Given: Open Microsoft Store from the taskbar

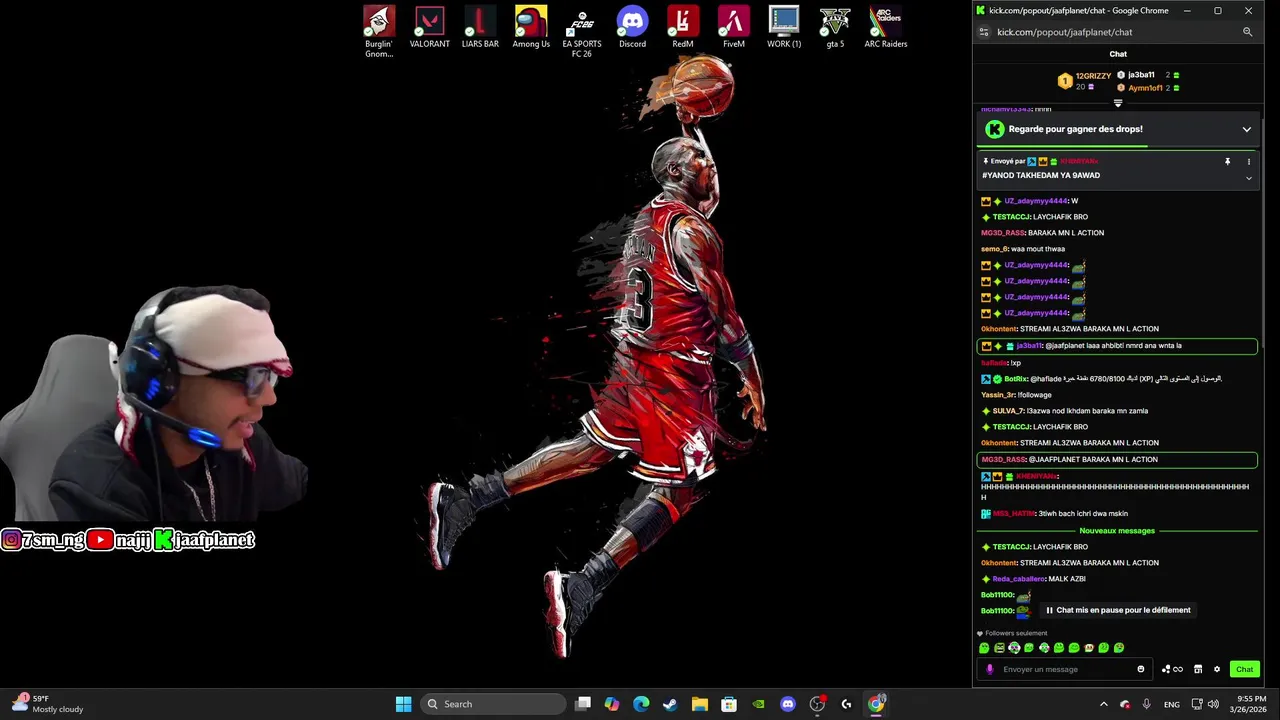Looking at the screenshot, I should click(729, 704).
